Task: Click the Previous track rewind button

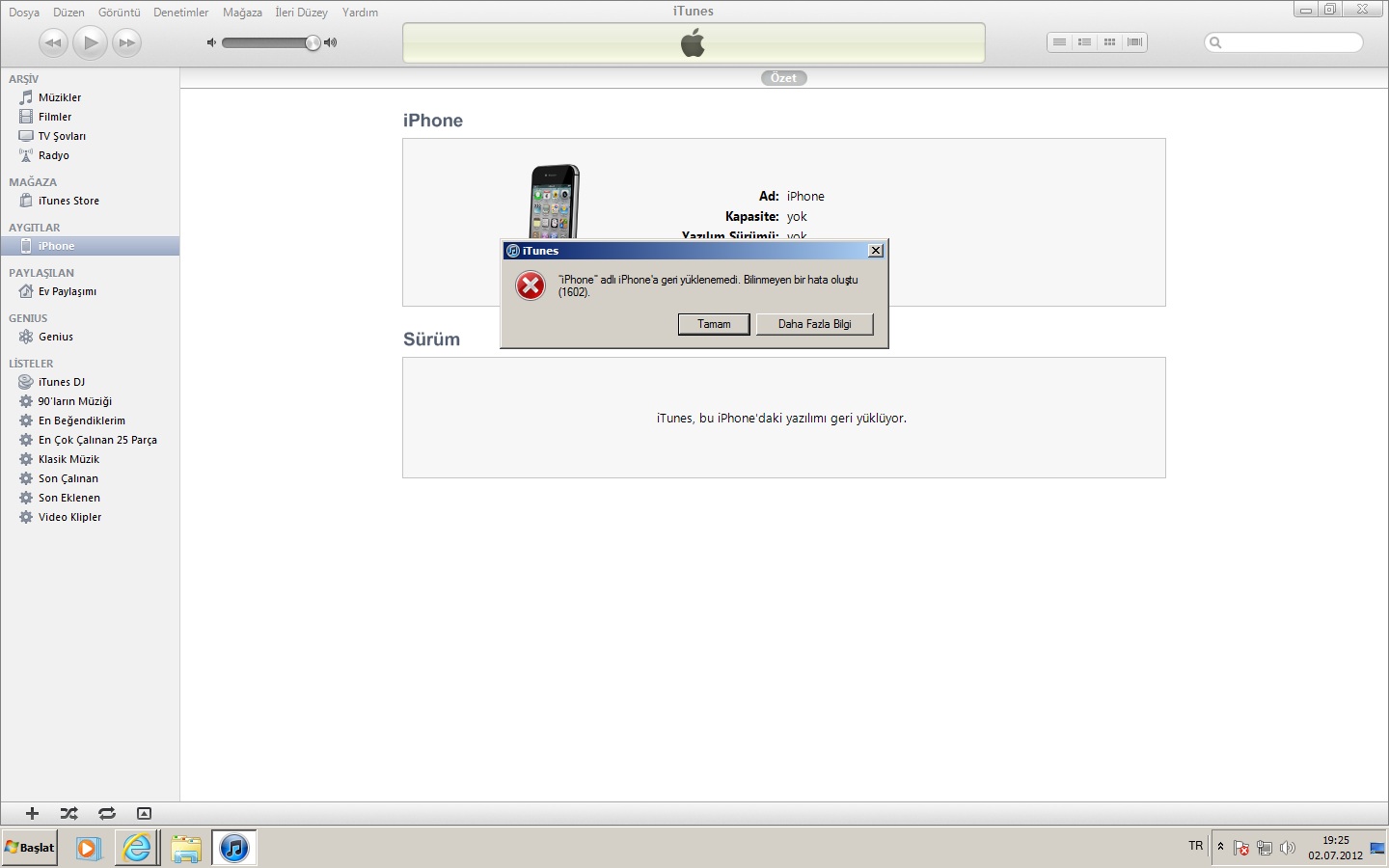Action: click(53, 42)
